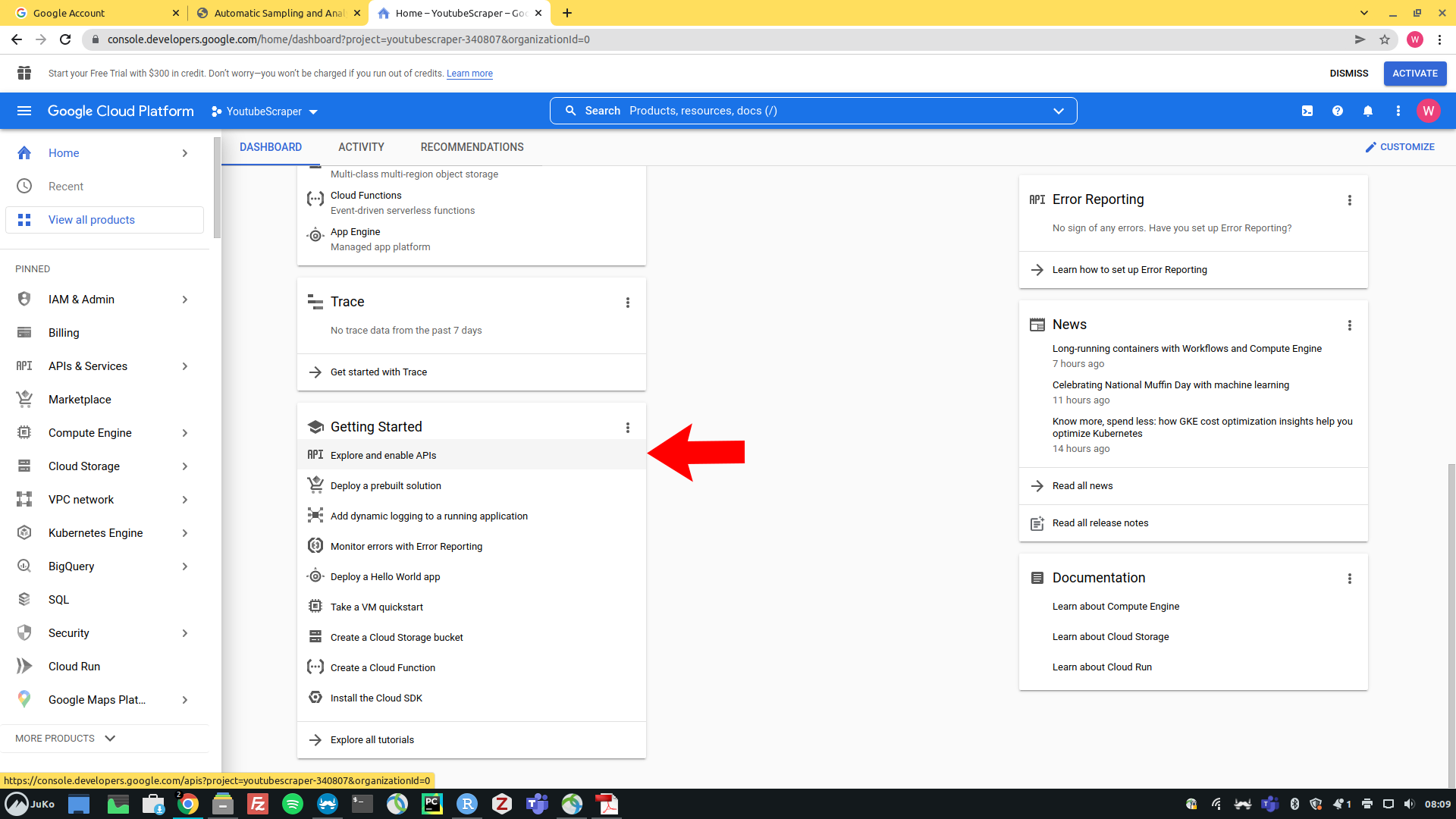Click the DISMISS button in banner

(x=1349, y=74)
